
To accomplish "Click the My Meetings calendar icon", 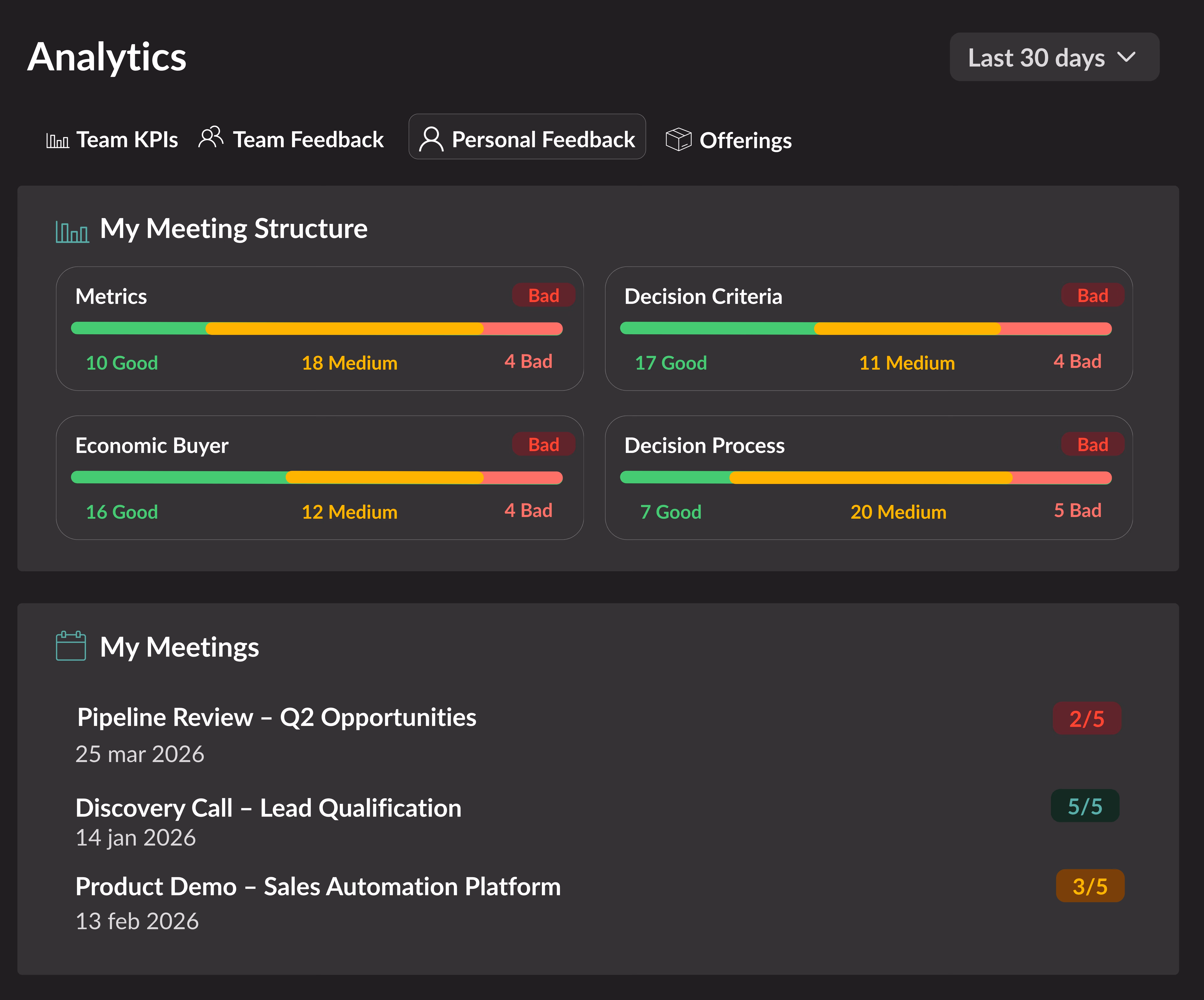I will 71,646.
